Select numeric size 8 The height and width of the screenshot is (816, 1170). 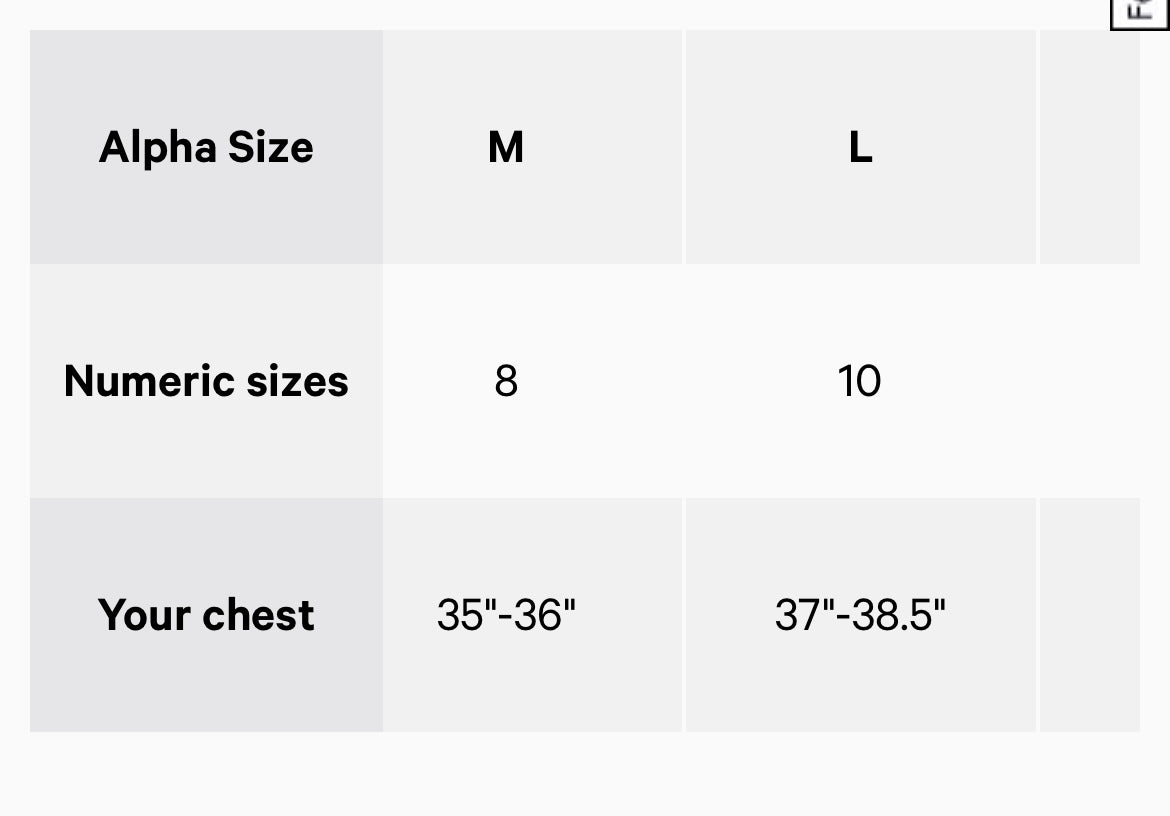(x=506, y=381)
